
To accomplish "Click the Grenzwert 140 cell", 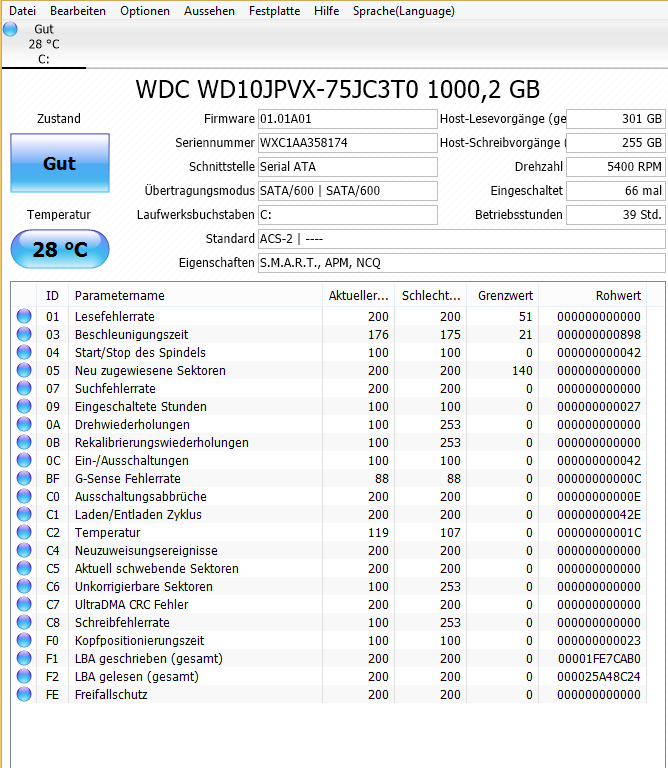I will pyautogui.click(x=522, y=370).
